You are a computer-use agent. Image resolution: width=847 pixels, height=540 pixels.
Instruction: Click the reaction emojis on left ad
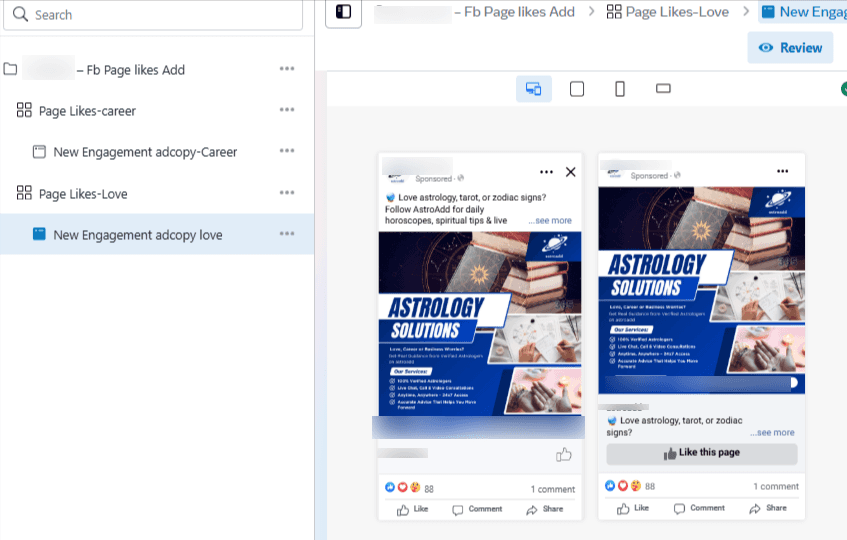pyautogui.click(x=402, y=488)
